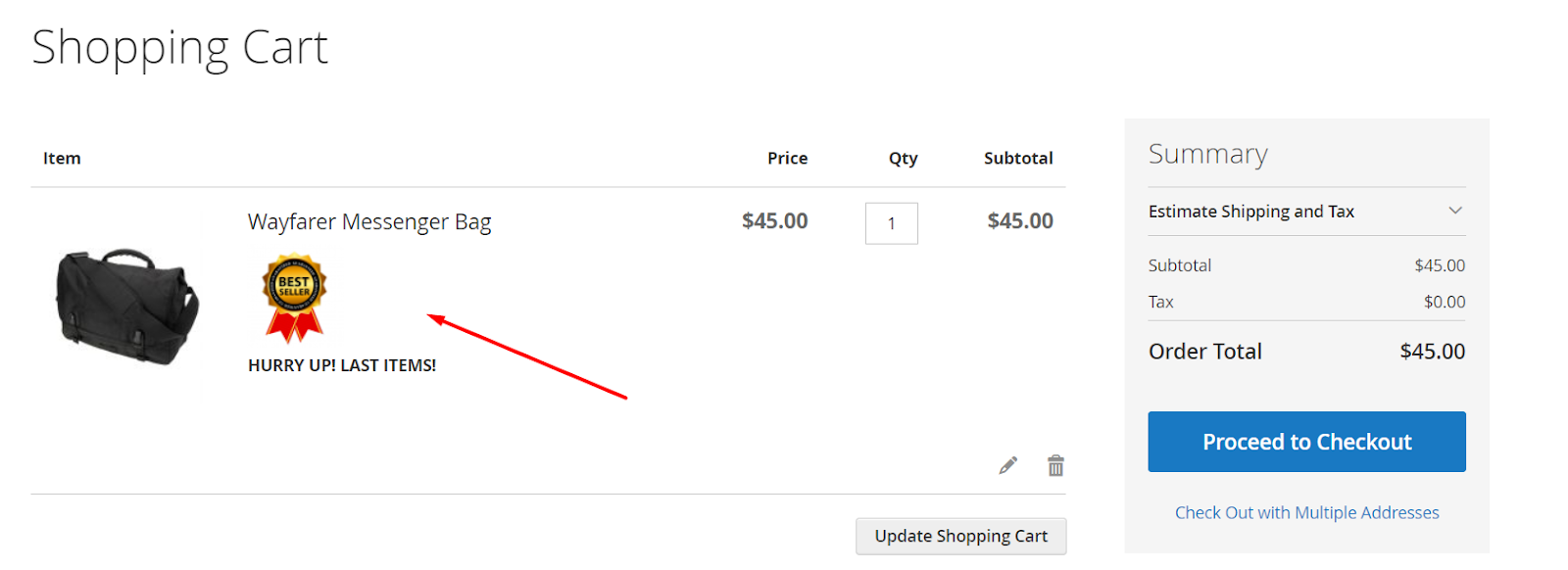The width and height of the screenshot is (1568, 570).
Task: Click the Tax row in Summary
Action: coord(1161,302)
